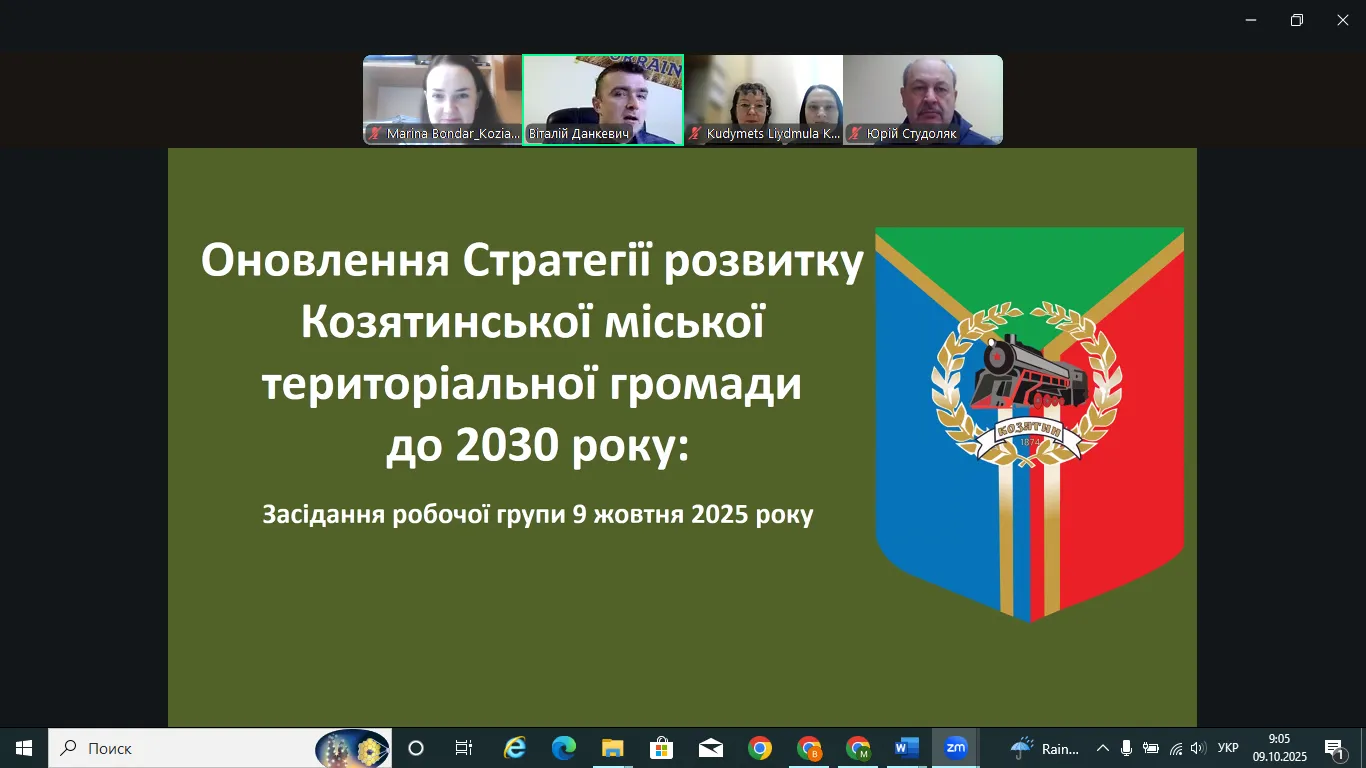Open Microsoft Word from the taskbar

click(x=907, y=748)
